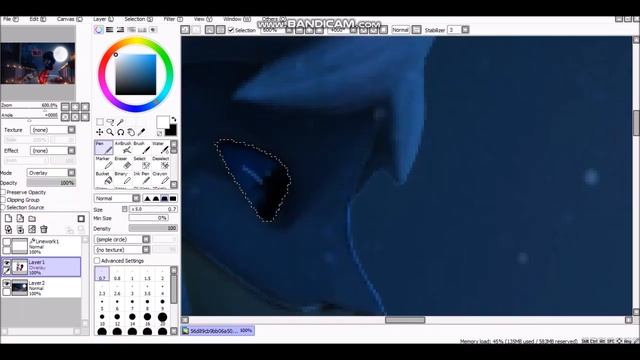Click the brush Density slider

[153, 228]
